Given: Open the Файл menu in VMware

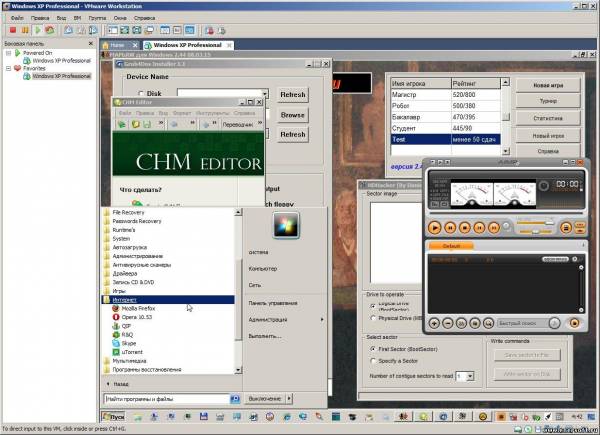Looking at the screenshot, I should [x=17, y=18].
